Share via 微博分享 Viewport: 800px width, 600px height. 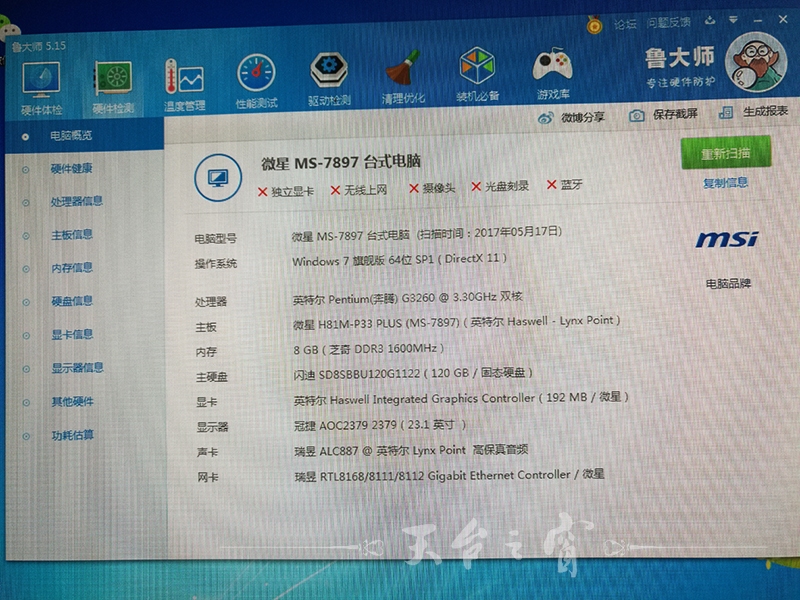571,117
